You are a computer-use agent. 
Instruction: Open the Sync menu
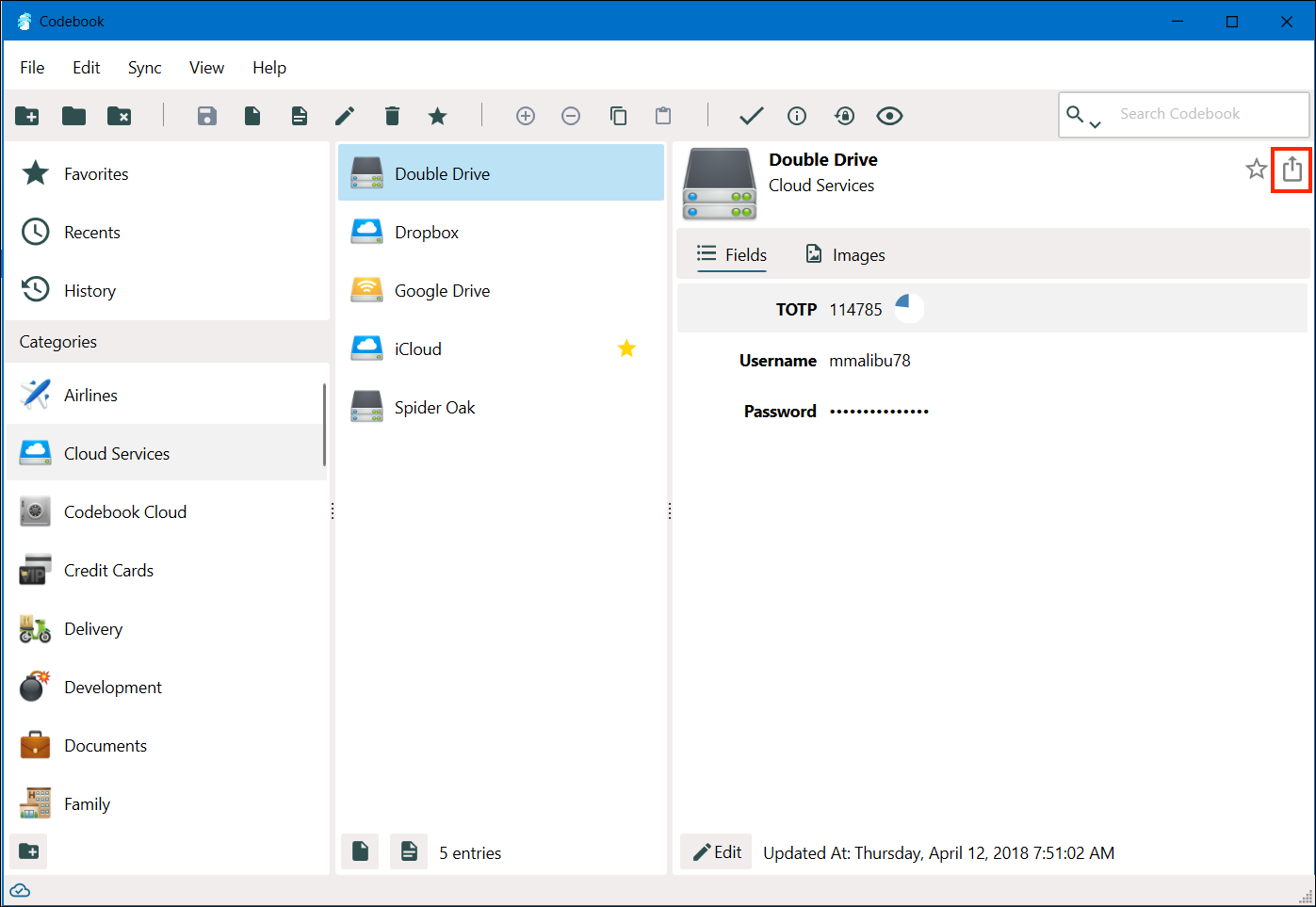coord(144,68)
